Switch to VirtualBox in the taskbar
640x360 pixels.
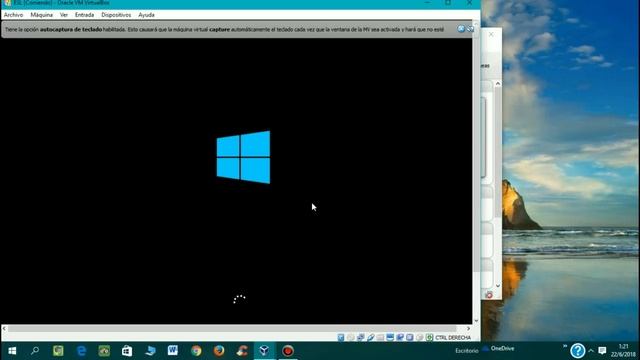pyautogui.click(x=264, y=351)
